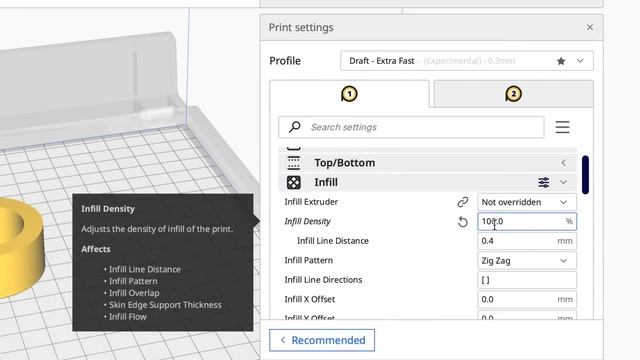Click the Profile label
This screenshot has width=640, height=360.
pos(285,61)
